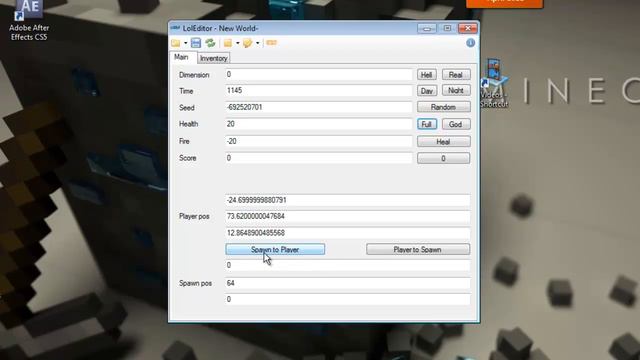Click the 'Seed' label

coord(187,108)
